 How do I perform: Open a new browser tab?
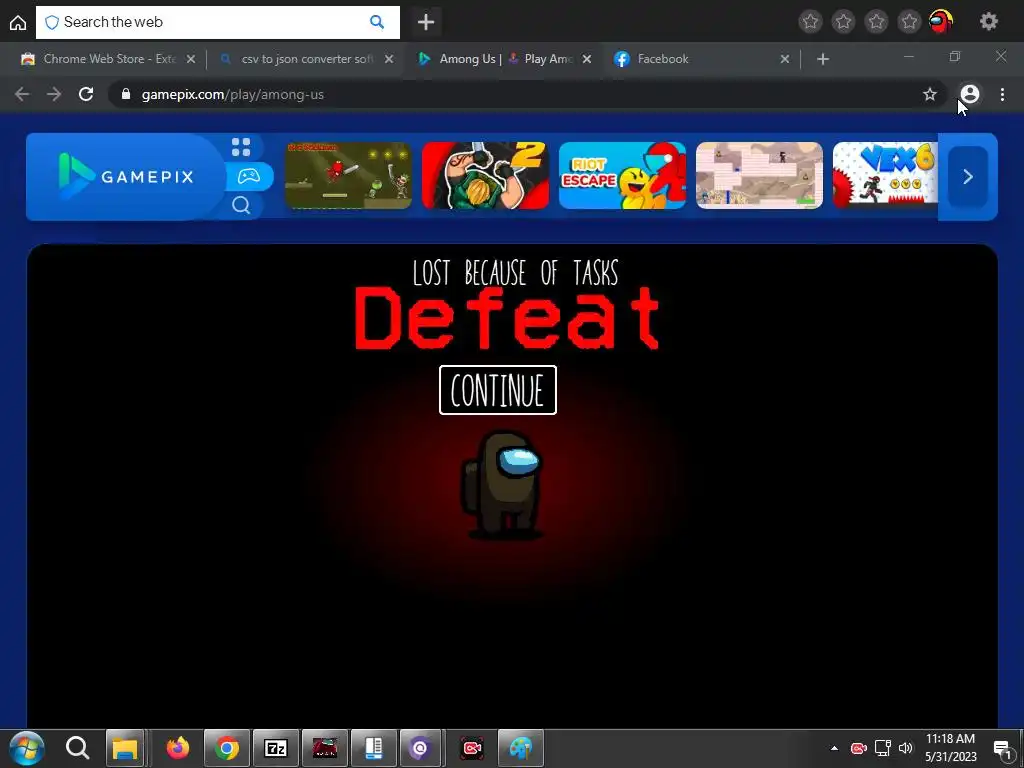(x=823, y=59)
